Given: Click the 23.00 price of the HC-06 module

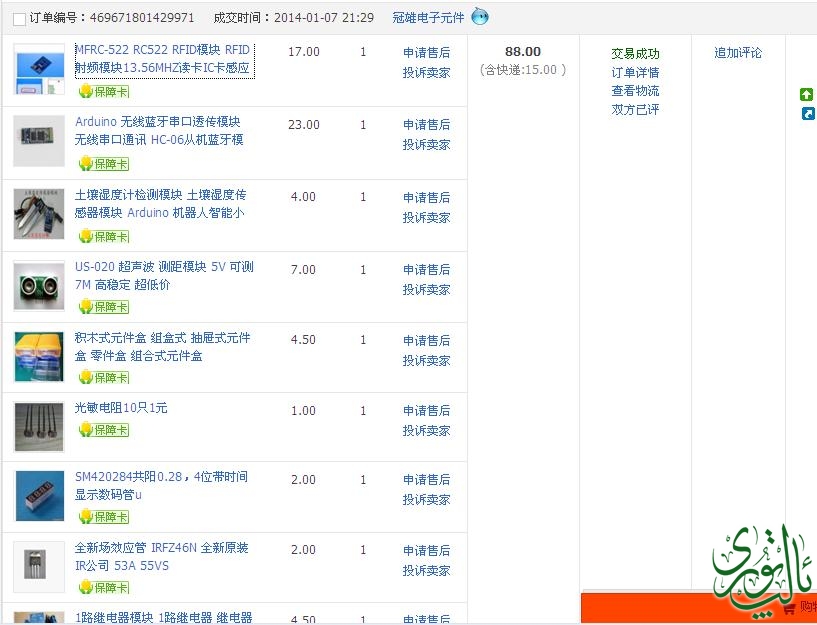Looking at the screenshot, I should coord(304,124).
